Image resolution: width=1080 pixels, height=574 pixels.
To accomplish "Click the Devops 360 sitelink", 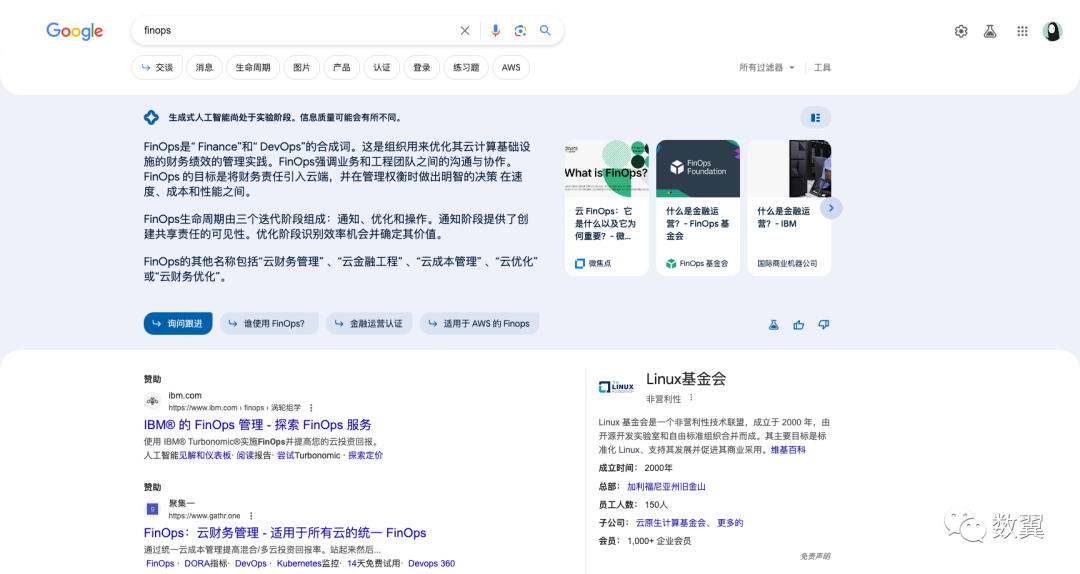I will [x=431, y=564].
